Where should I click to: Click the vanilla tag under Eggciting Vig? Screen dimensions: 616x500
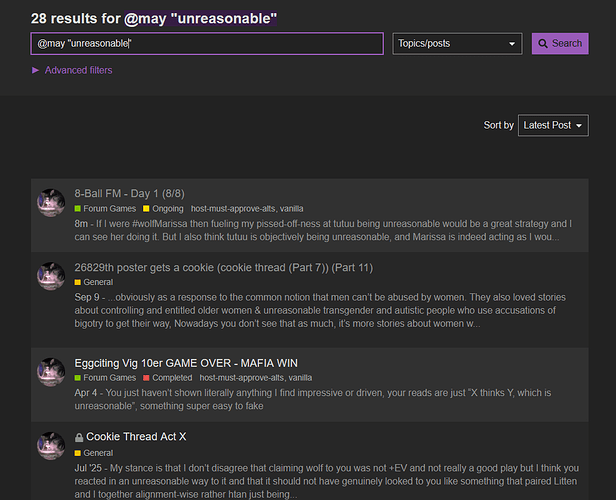(x=300, y=378)
